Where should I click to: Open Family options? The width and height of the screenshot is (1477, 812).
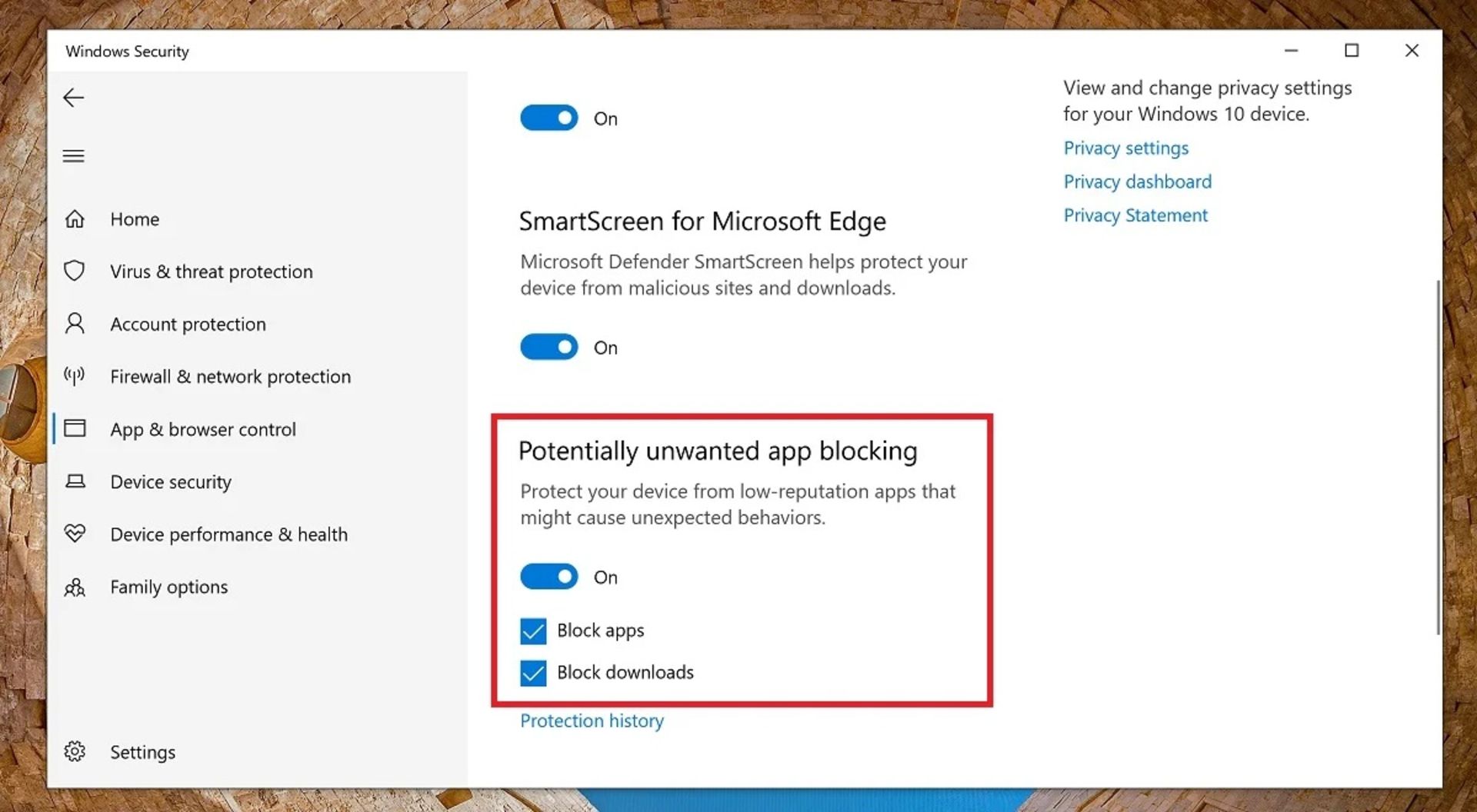click(168, 587)
